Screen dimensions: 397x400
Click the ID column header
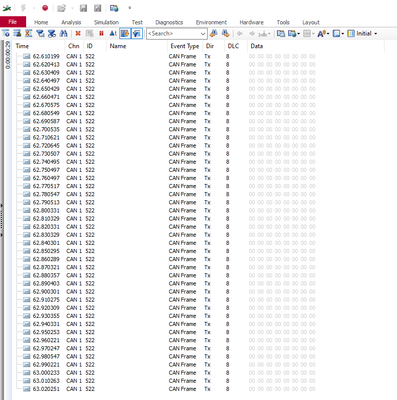(x=95, y=46)
